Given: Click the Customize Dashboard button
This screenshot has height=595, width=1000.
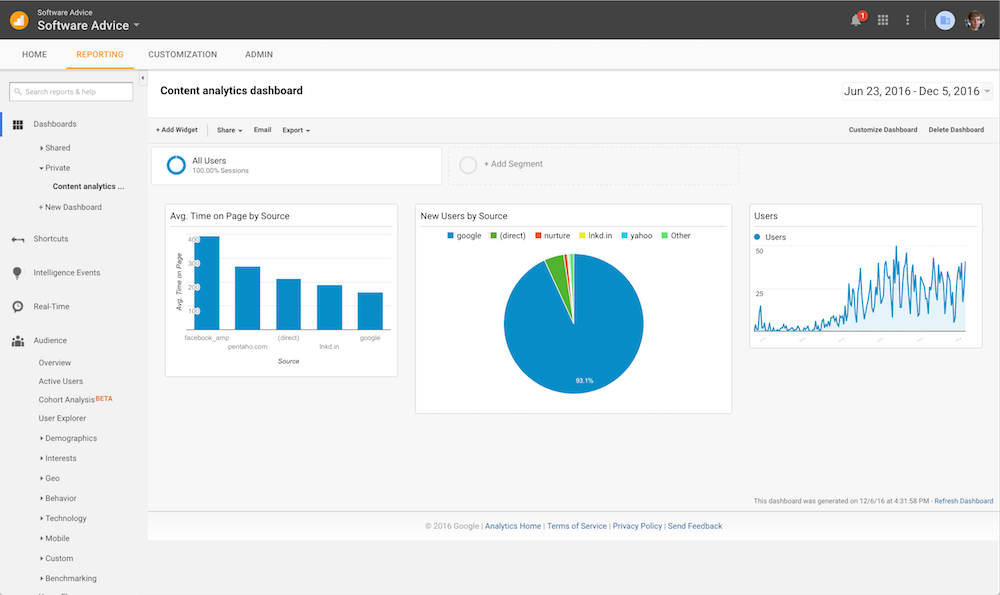Looking at the screenshot, I should [x=883, y=130].
